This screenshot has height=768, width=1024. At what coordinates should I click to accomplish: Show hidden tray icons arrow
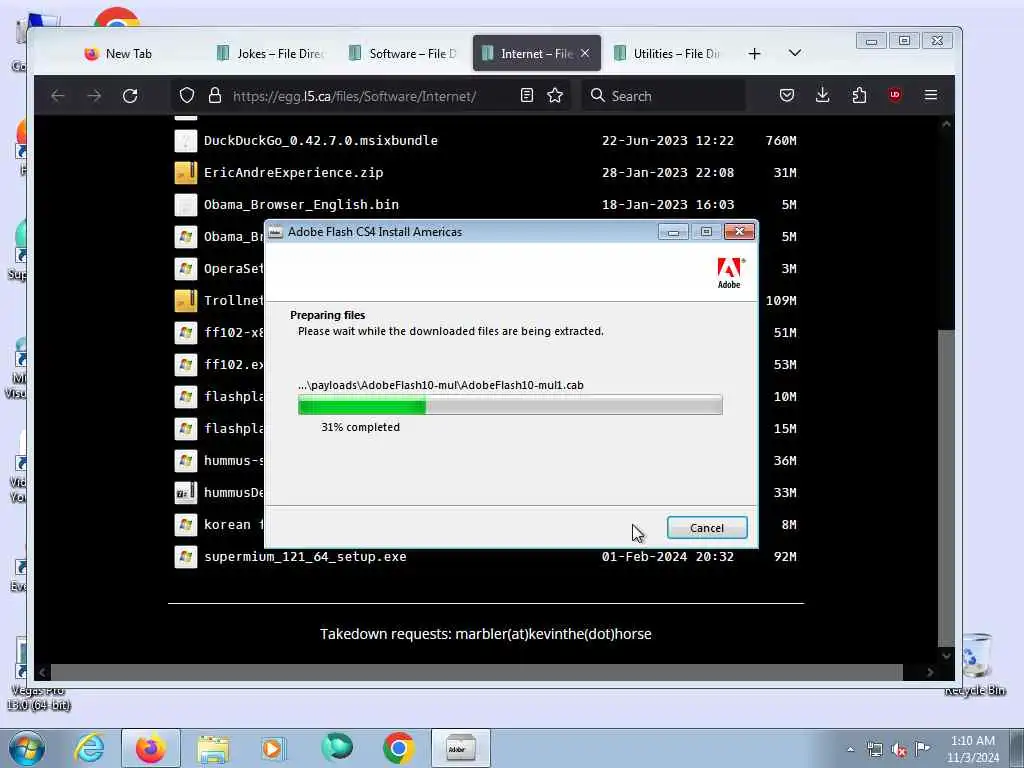click(850, 749)
